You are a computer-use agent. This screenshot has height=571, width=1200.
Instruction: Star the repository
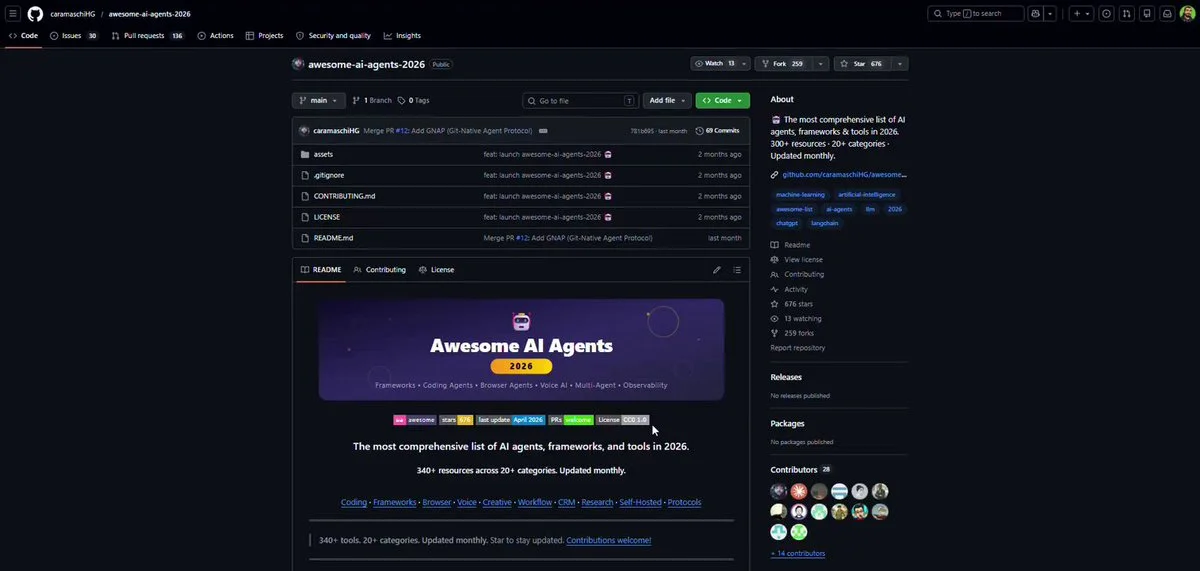point(861,64)
